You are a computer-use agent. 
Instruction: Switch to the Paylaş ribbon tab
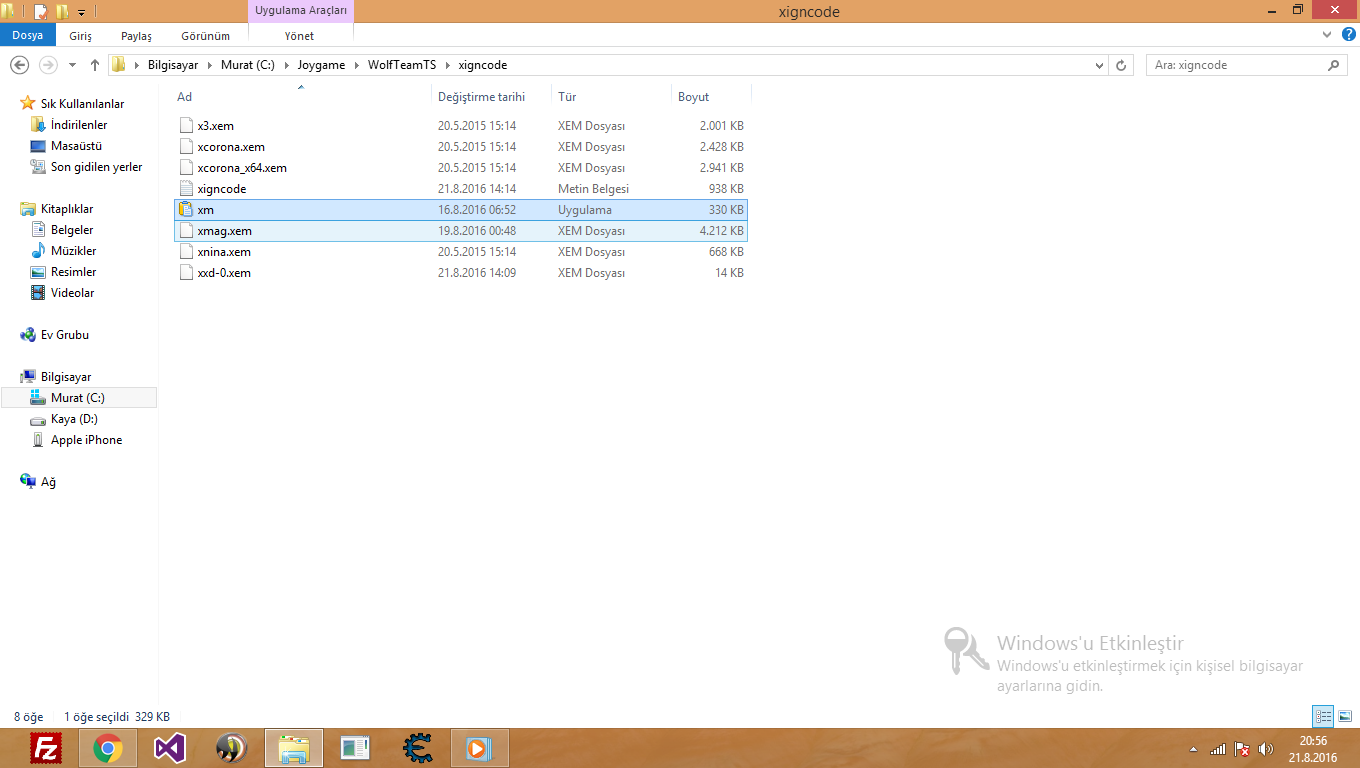(136, 36)
